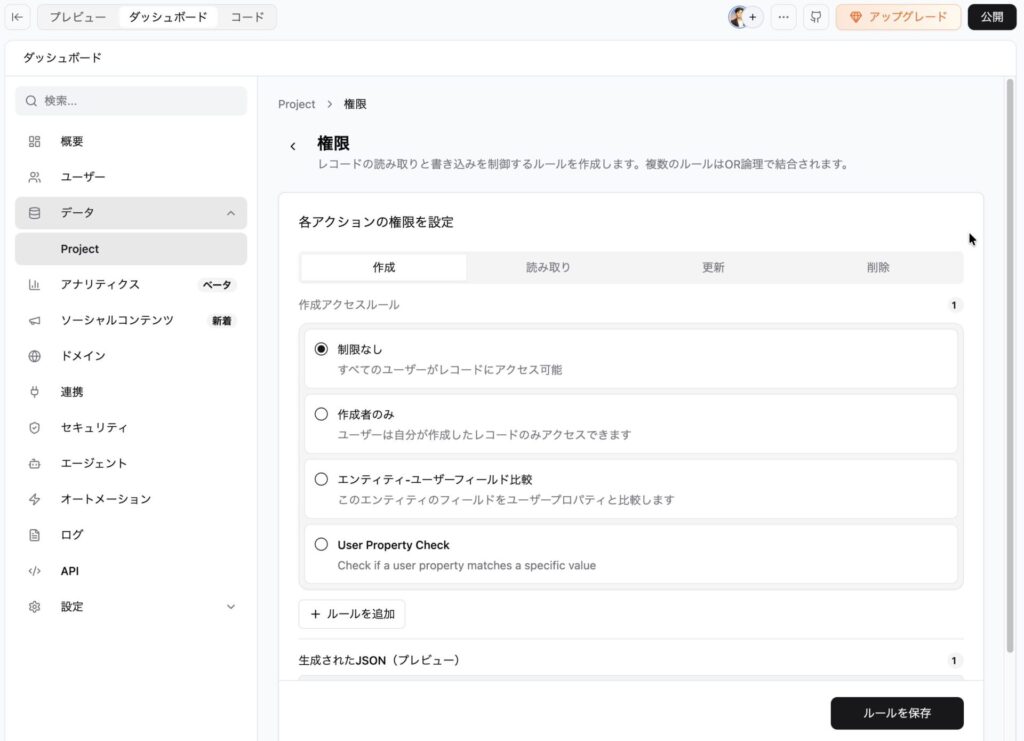Open the three-dots more options menu
The image size is (1024, 741).
[x=783, y=17]
